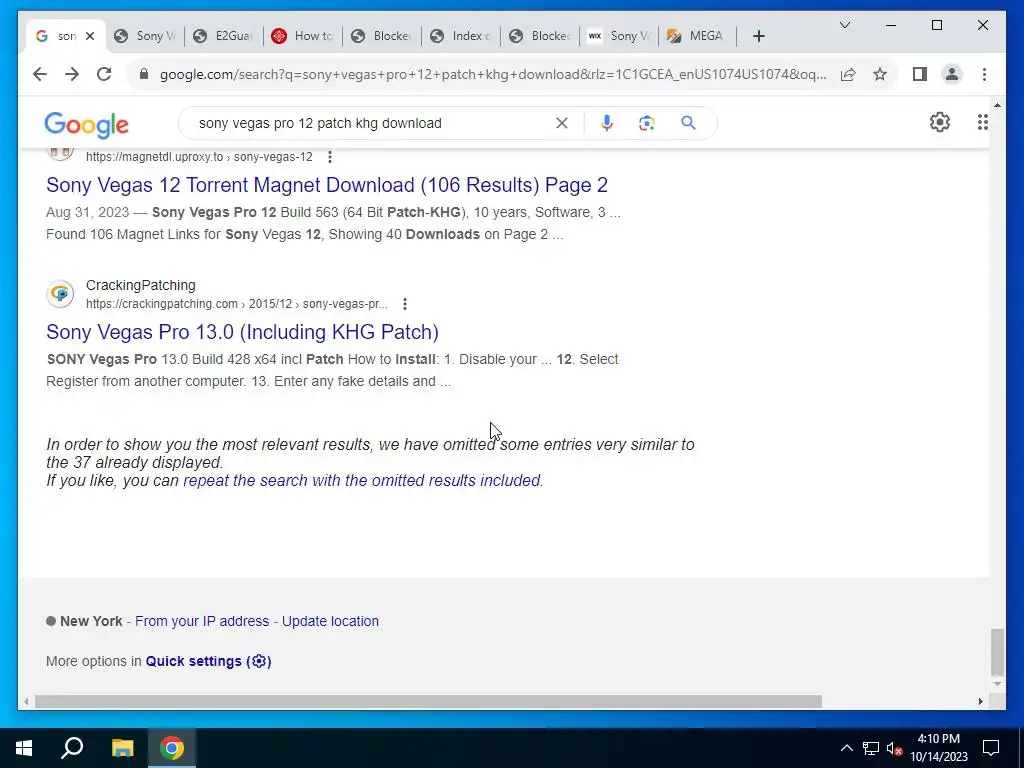Switch to the second Sony Vegas tab

pyautogui.click(x=146, y=36)
